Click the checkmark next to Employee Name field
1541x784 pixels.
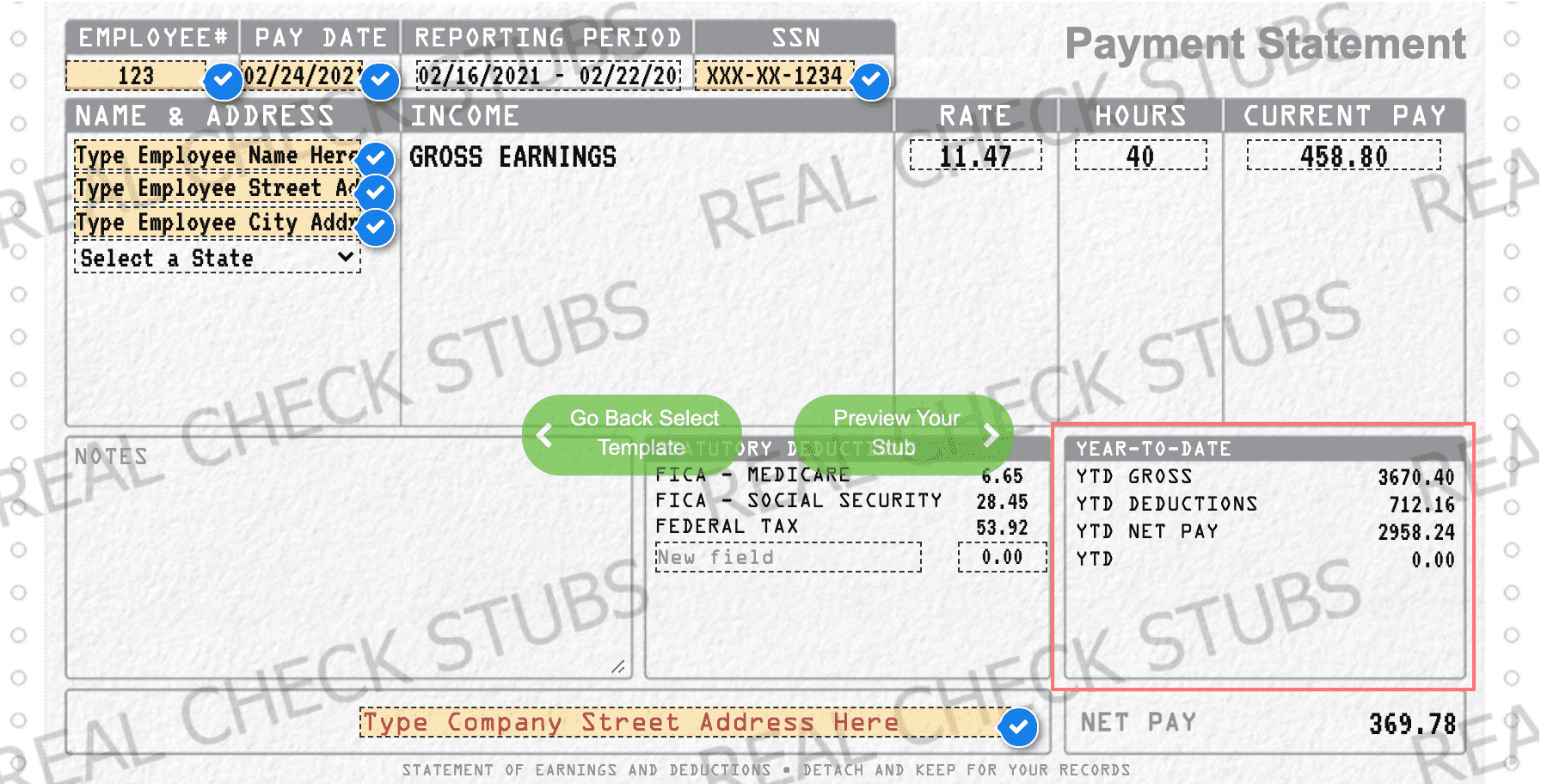[x=375, y=158]
